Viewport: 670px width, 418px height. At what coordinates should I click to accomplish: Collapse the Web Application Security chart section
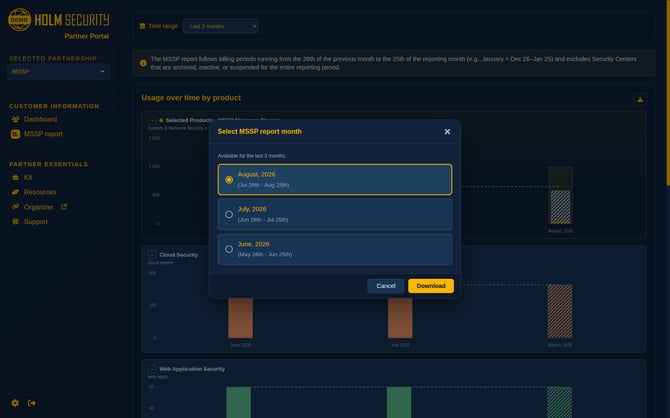(x=152, y=369)
